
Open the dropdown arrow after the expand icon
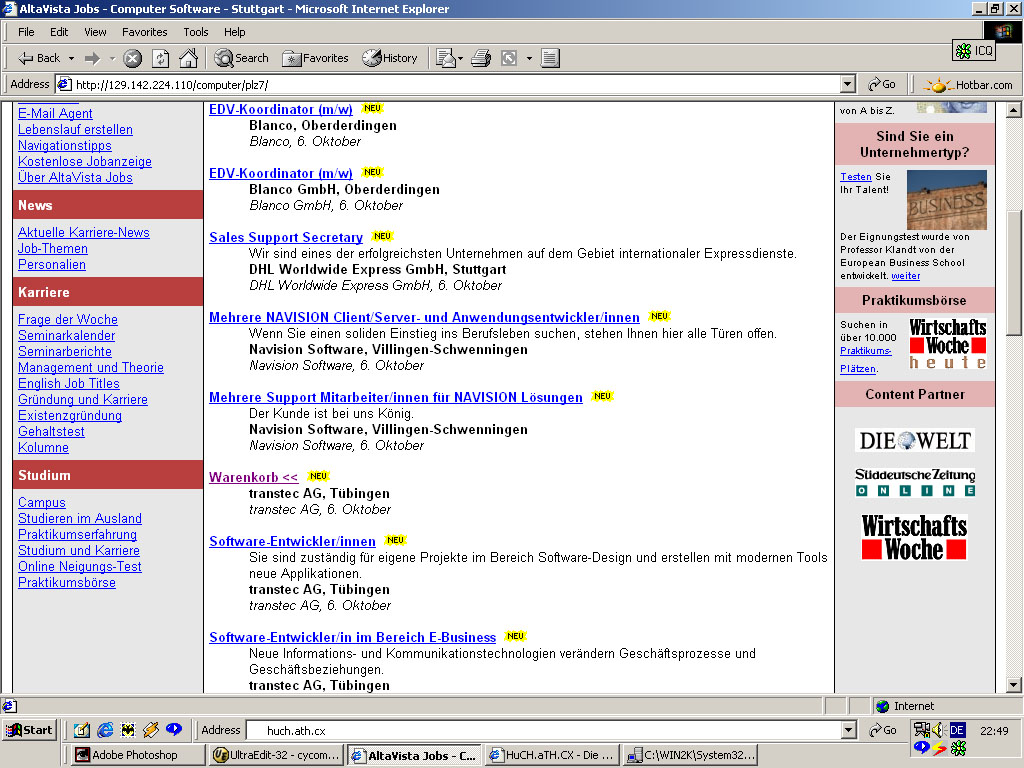coord(529,58)
